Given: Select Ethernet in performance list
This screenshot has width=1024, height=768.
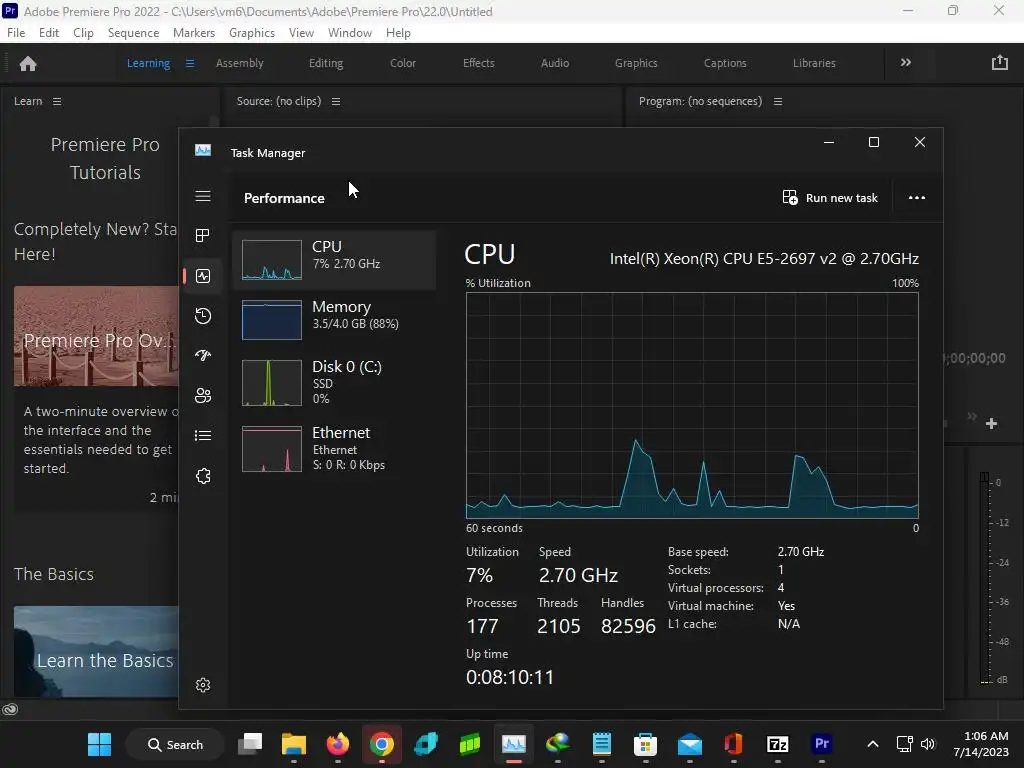Looking at the screenshot, I should click(x=334, y=448).
